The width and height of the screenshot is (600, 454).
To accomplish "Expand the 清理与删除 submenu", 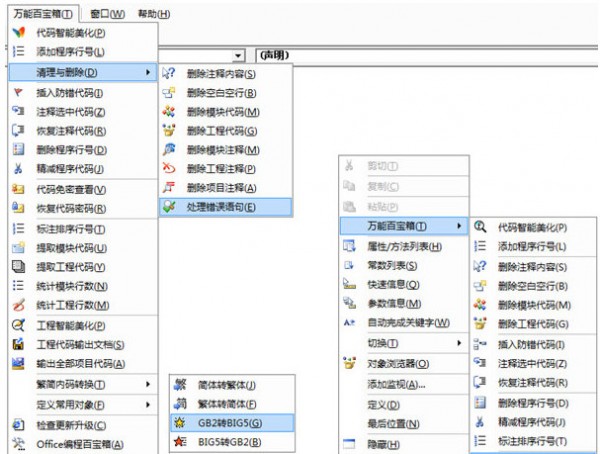I will tap(80, 72).
